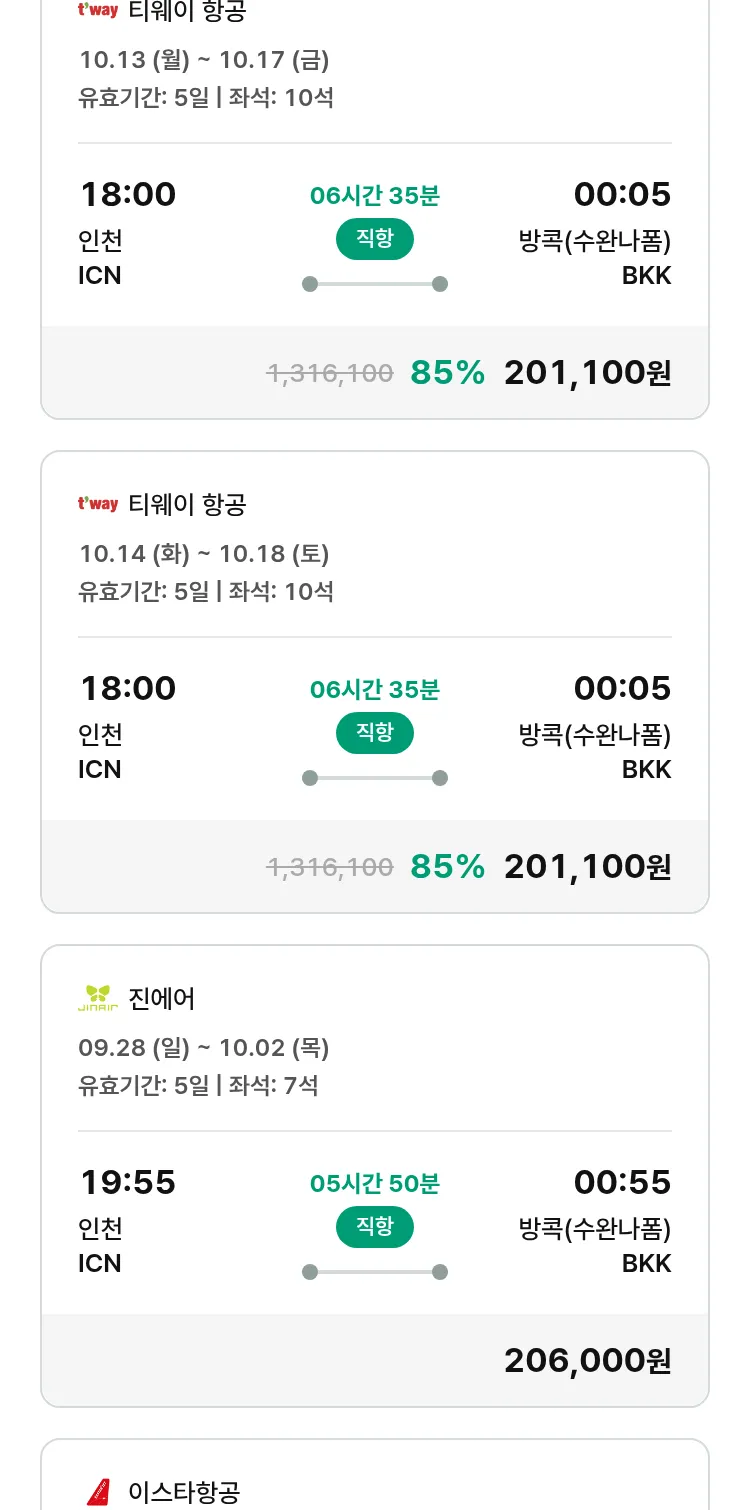Click the Jin Air butterfly logo

point(98,998)
